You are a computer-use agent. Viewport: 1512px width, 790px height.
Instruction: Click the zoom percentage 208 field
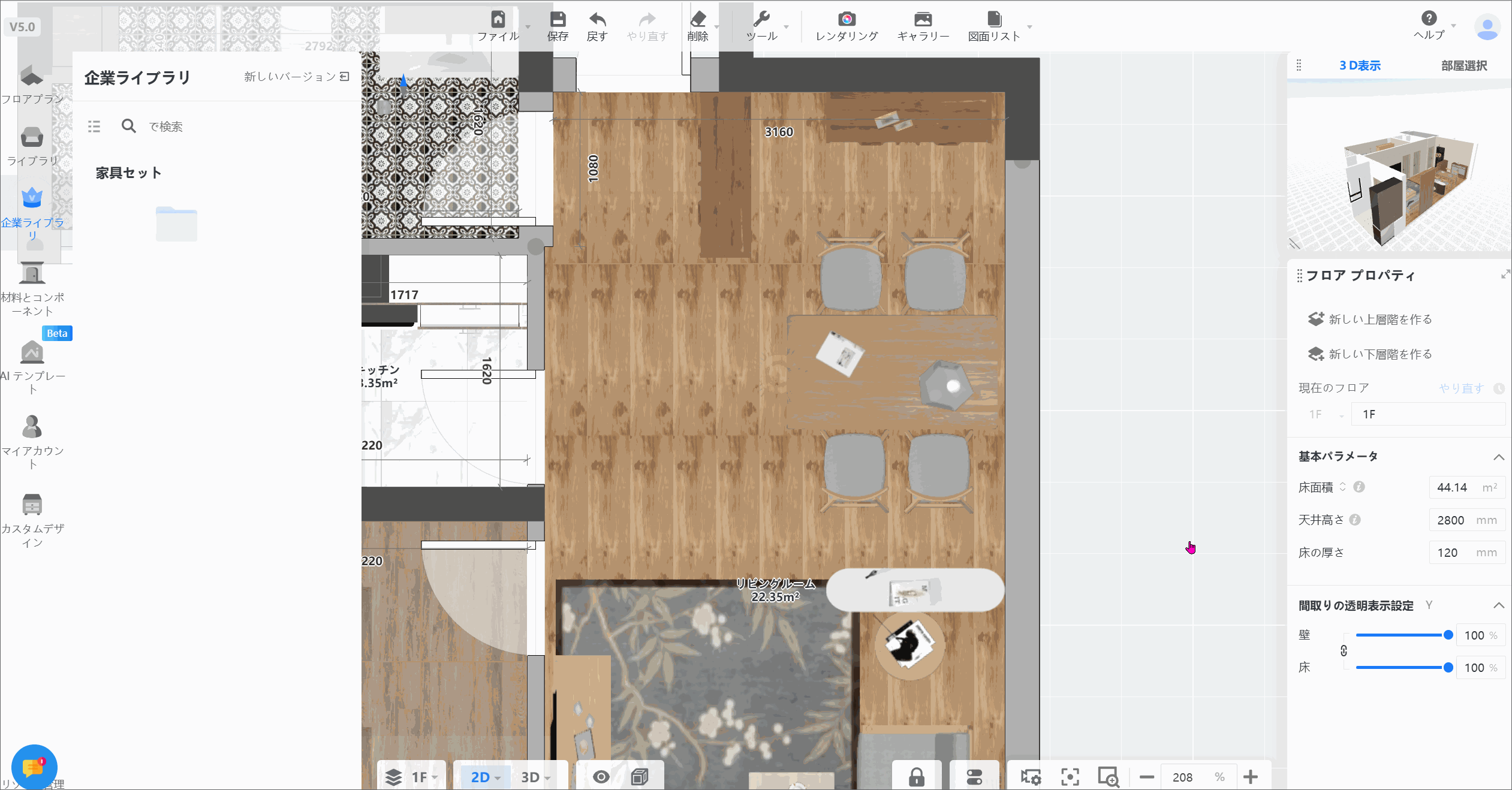(x=1198, y=777)
